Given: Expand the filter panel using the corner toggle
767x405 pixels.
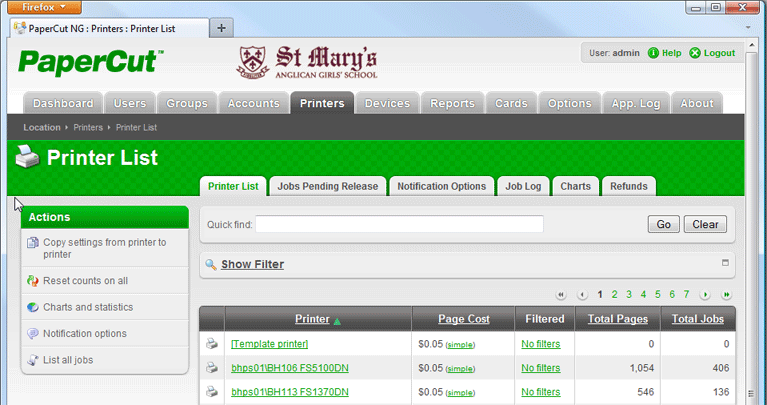Looking at the screenshot, I should tap(725, 263).
